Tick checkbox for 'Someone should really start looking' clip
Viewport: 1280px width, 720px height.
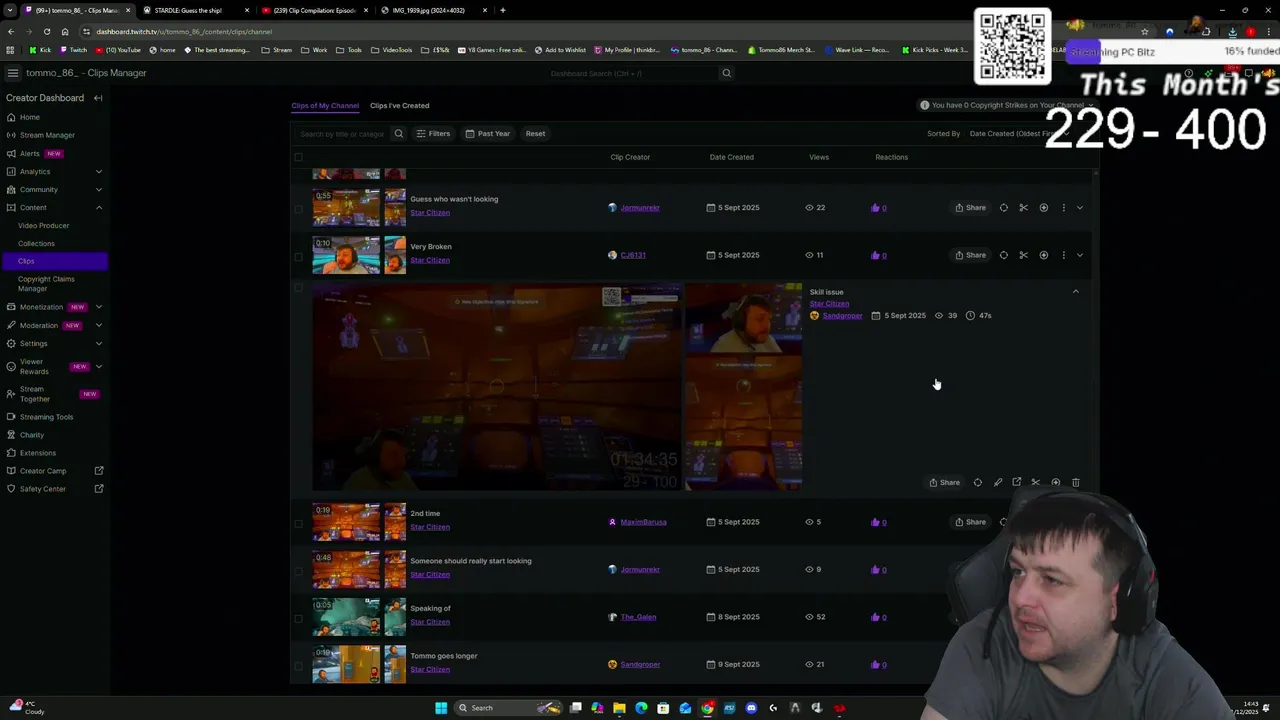point(298,570)
